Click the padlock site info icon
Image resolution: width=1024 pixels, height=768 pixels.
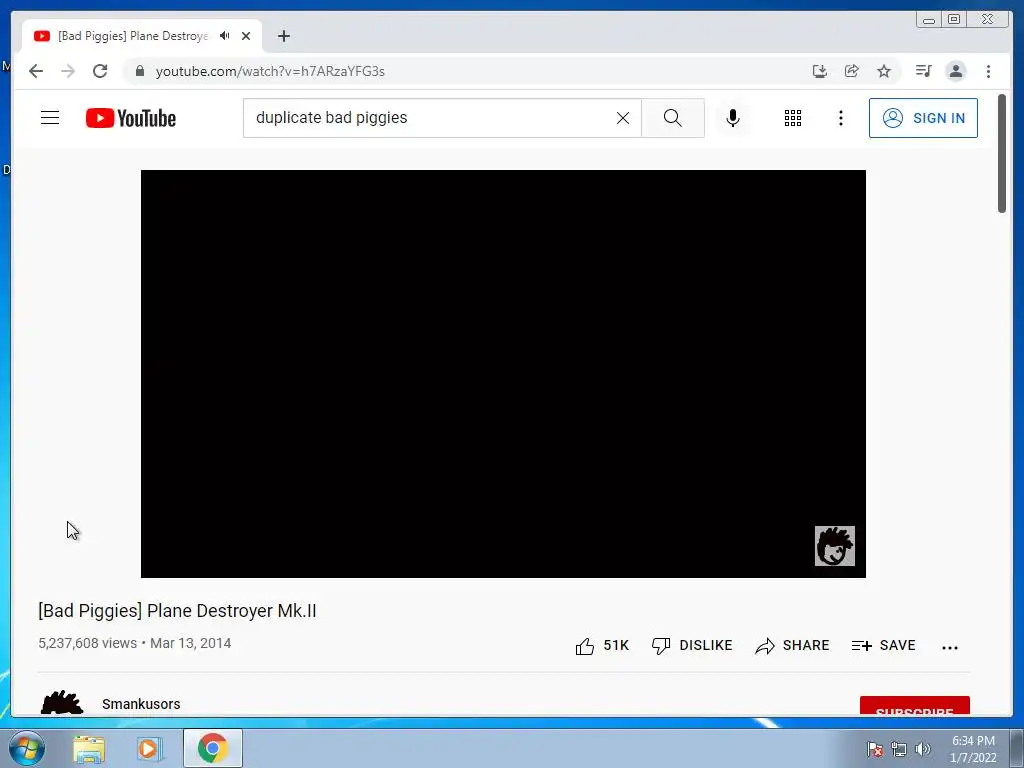tap(139, 71)
